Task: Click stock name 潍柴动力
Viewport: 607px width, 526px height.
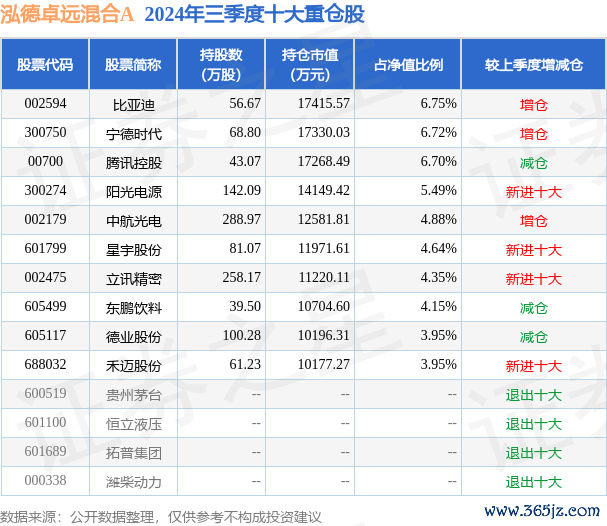Action: click(134, 482)
